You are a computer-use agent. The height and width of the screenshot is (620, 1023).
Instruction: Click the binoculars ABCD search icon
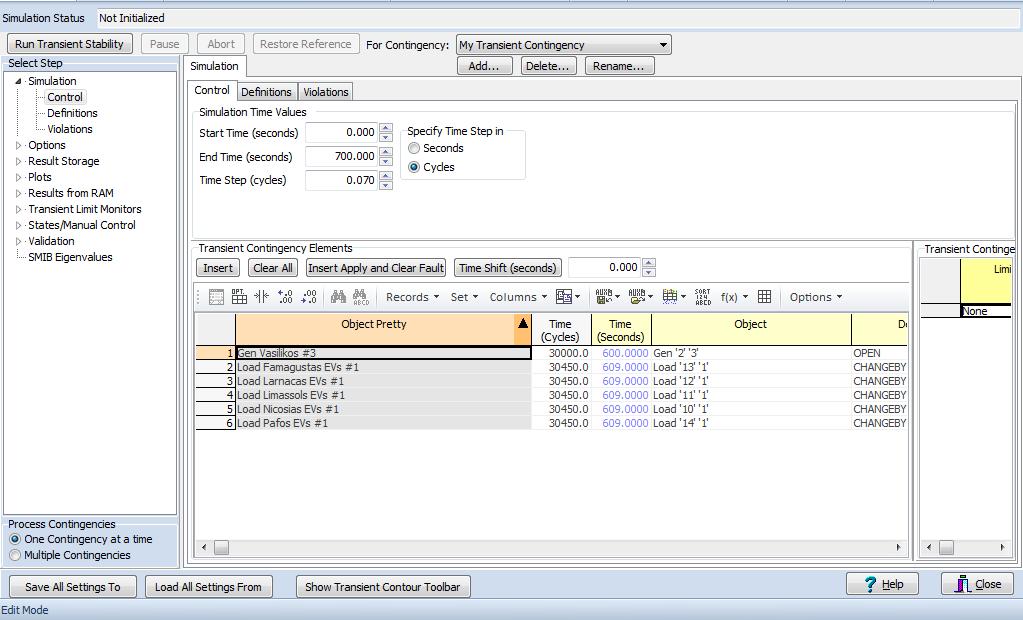[x=361, y=297]
